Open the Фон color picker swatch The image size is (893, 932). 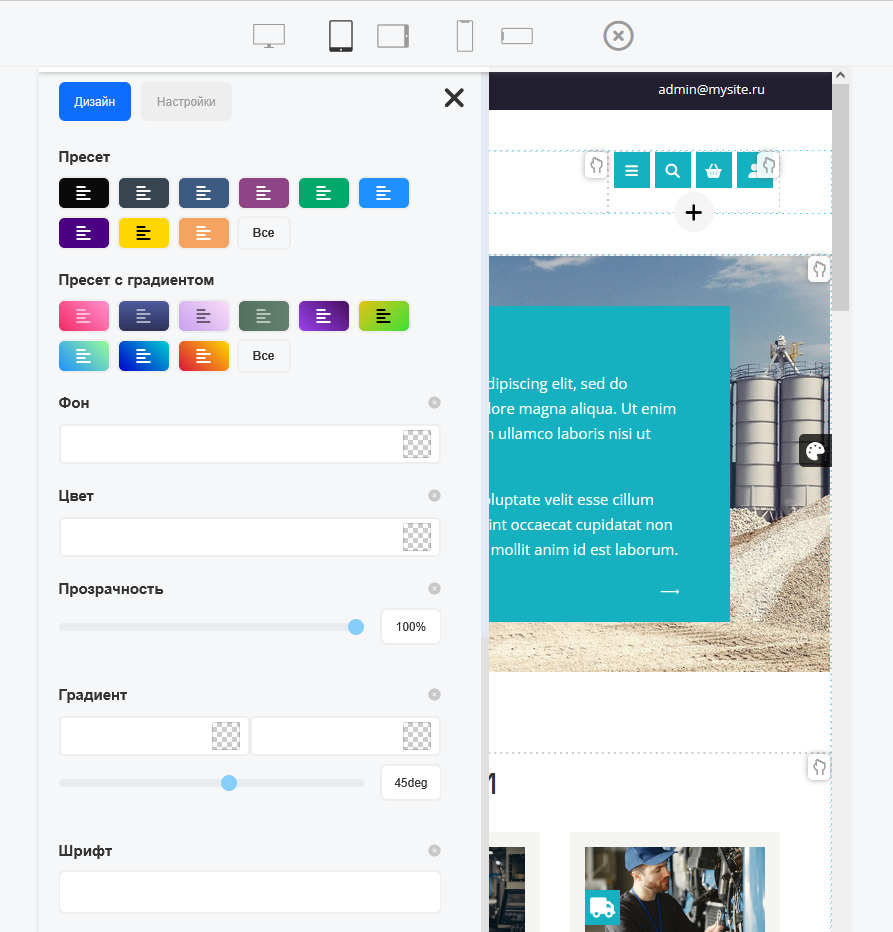(417, 444)
